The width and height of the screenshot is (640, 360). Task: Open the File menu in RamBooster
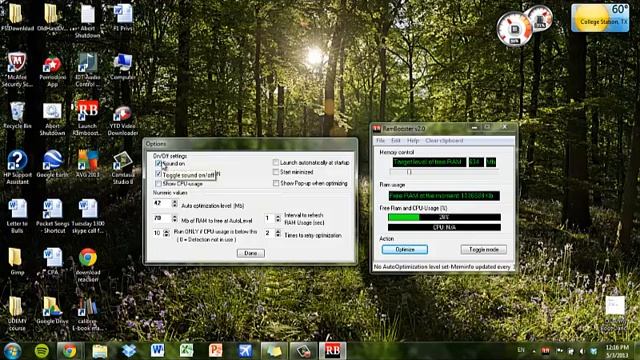[x=380, y=140]
